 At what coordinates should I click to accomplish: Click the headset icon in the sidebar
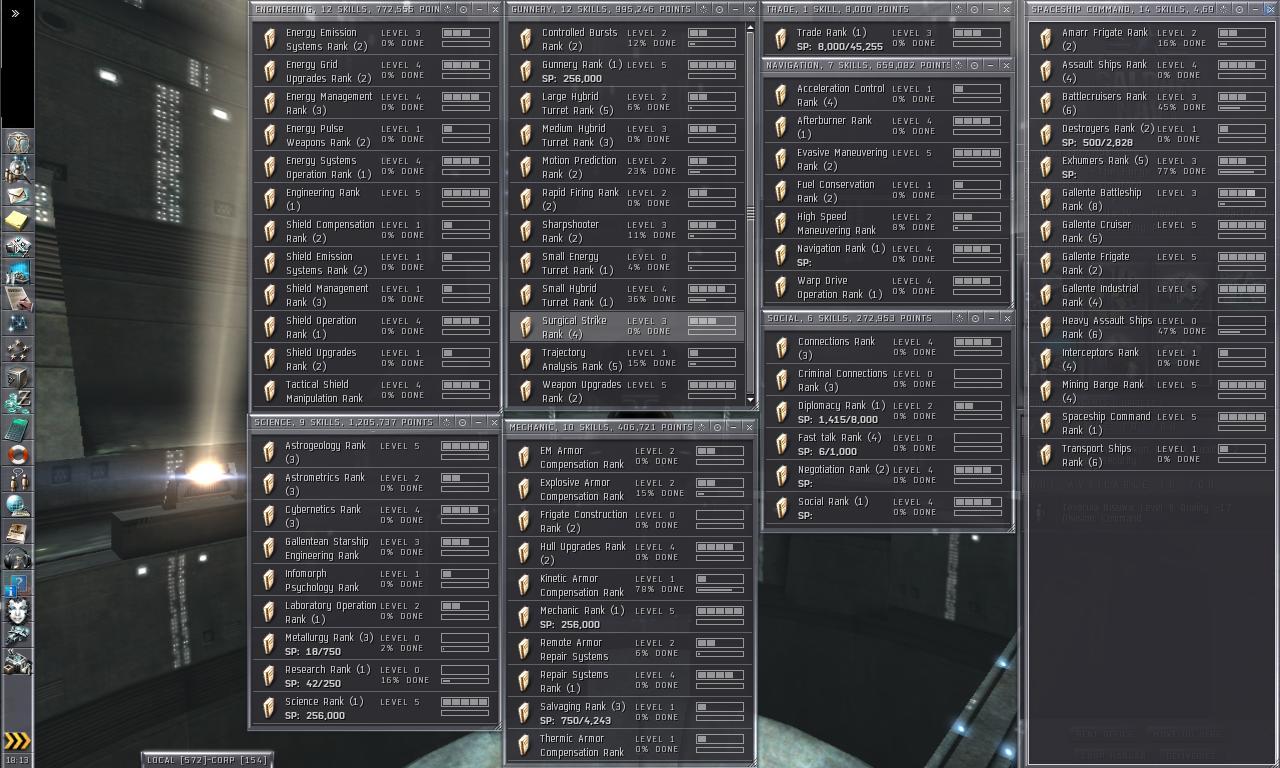(x=17, y=558)
